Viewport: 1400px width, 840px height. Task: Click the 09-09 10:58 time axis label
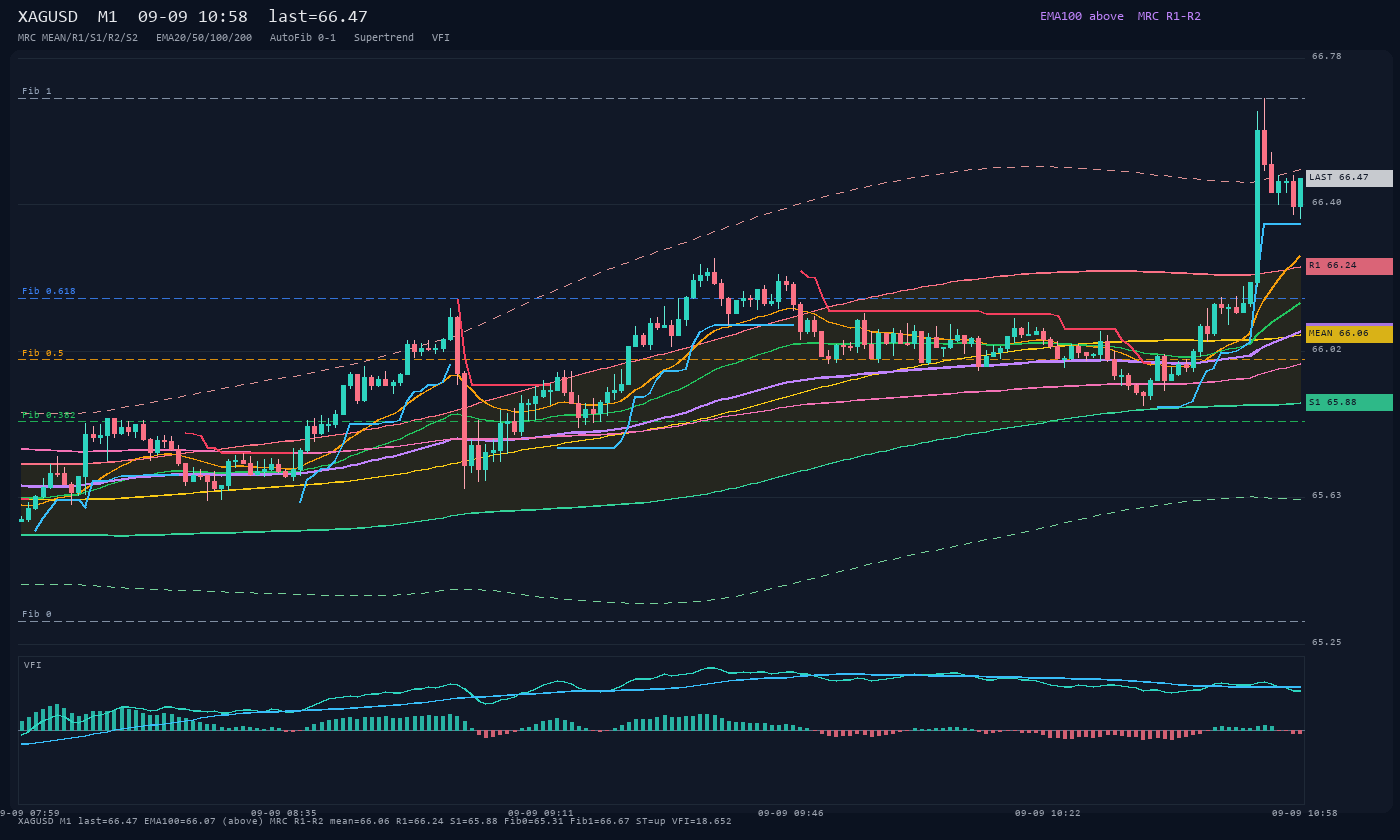pyautogui.click(x=1305, y=813)
